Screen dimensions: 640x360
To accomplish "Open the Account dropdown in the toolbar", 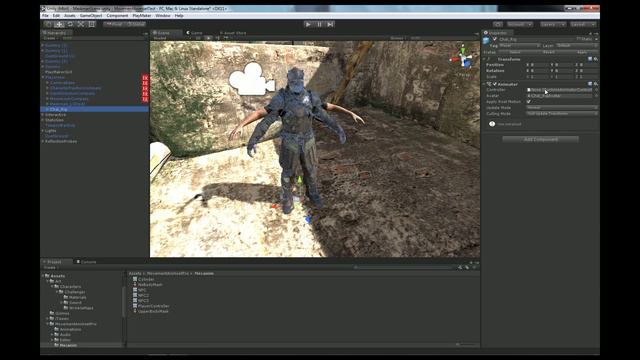I will click(x=520, y=24).
